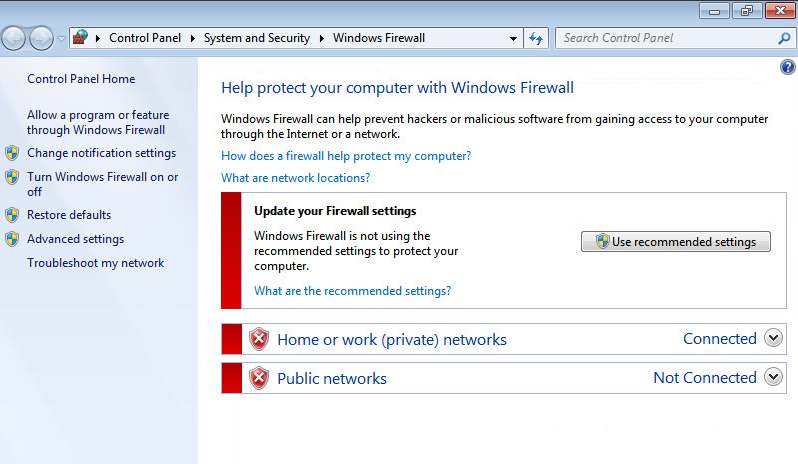Open the address bar history dropdown arrow
The width and height of the screenshot is (798, 464).
tap(513, 39)
